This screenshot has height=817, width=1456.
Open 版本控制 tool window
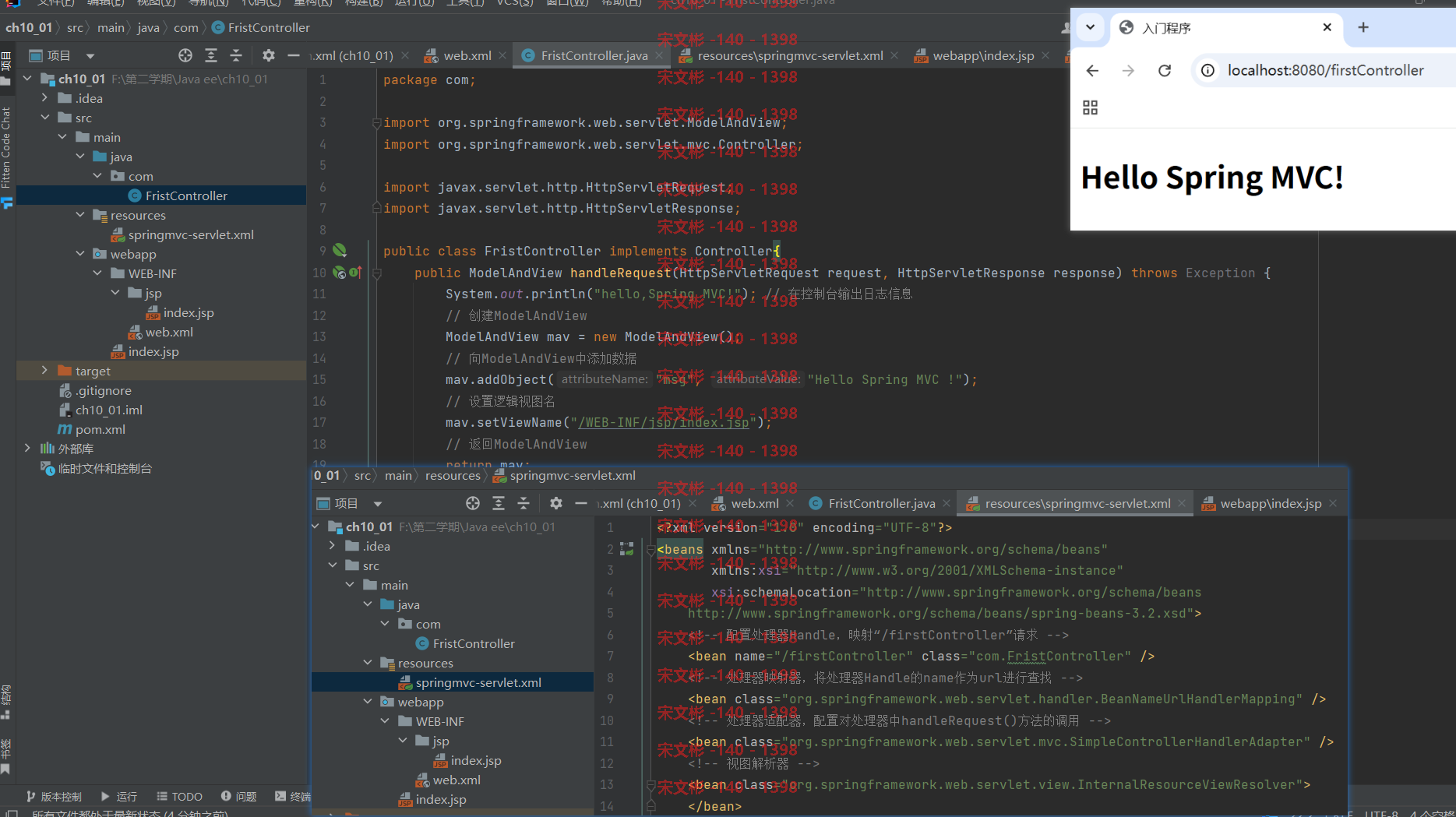tap(54, 796)
